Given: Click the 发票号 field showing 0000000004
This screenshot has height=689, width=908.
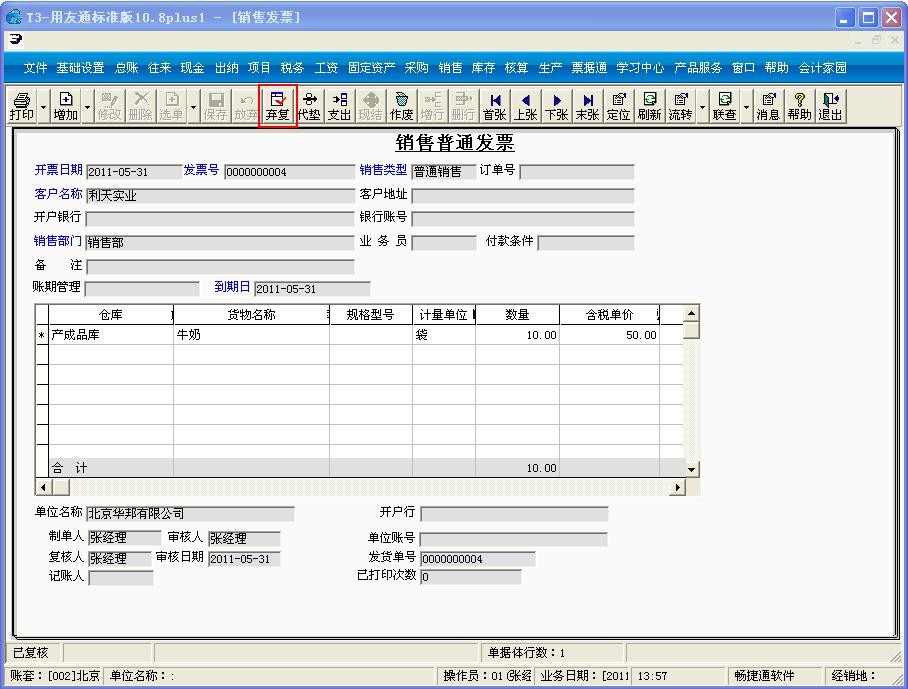Looking at the screenshot, I should tap(289, 172).
